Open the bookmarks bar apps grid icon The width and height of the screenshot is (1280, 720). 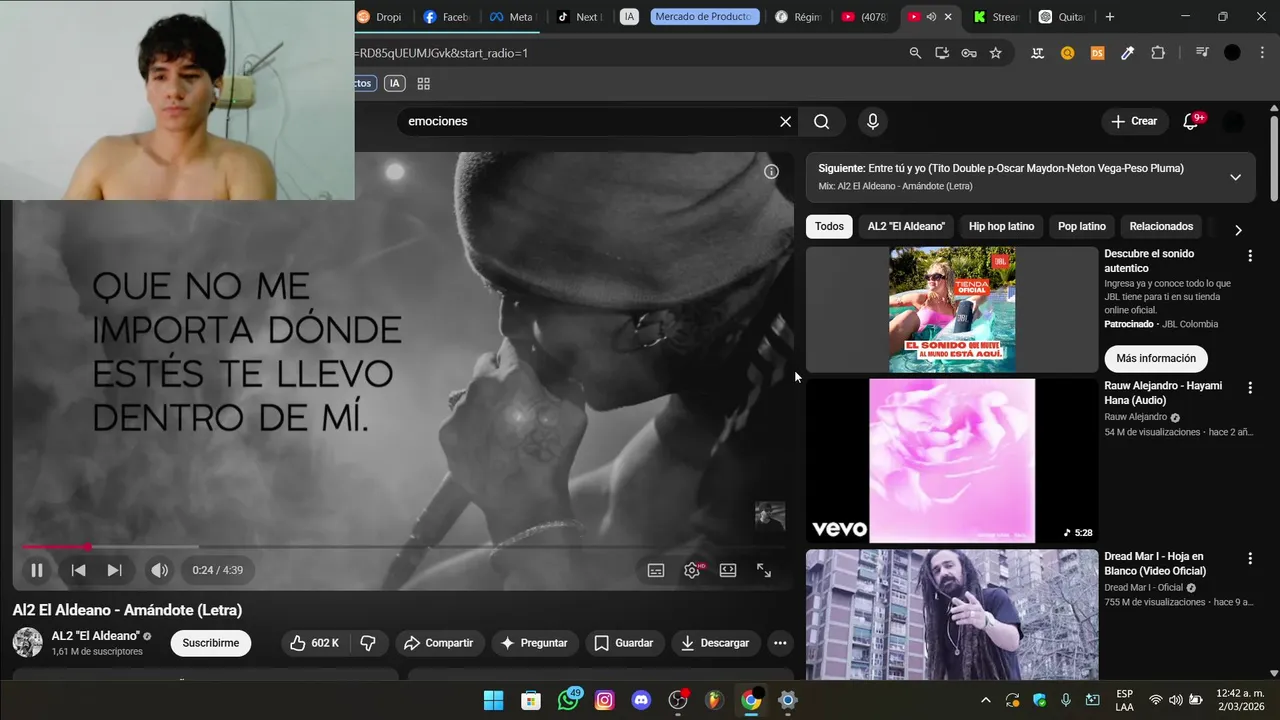(x=423, y=84)
